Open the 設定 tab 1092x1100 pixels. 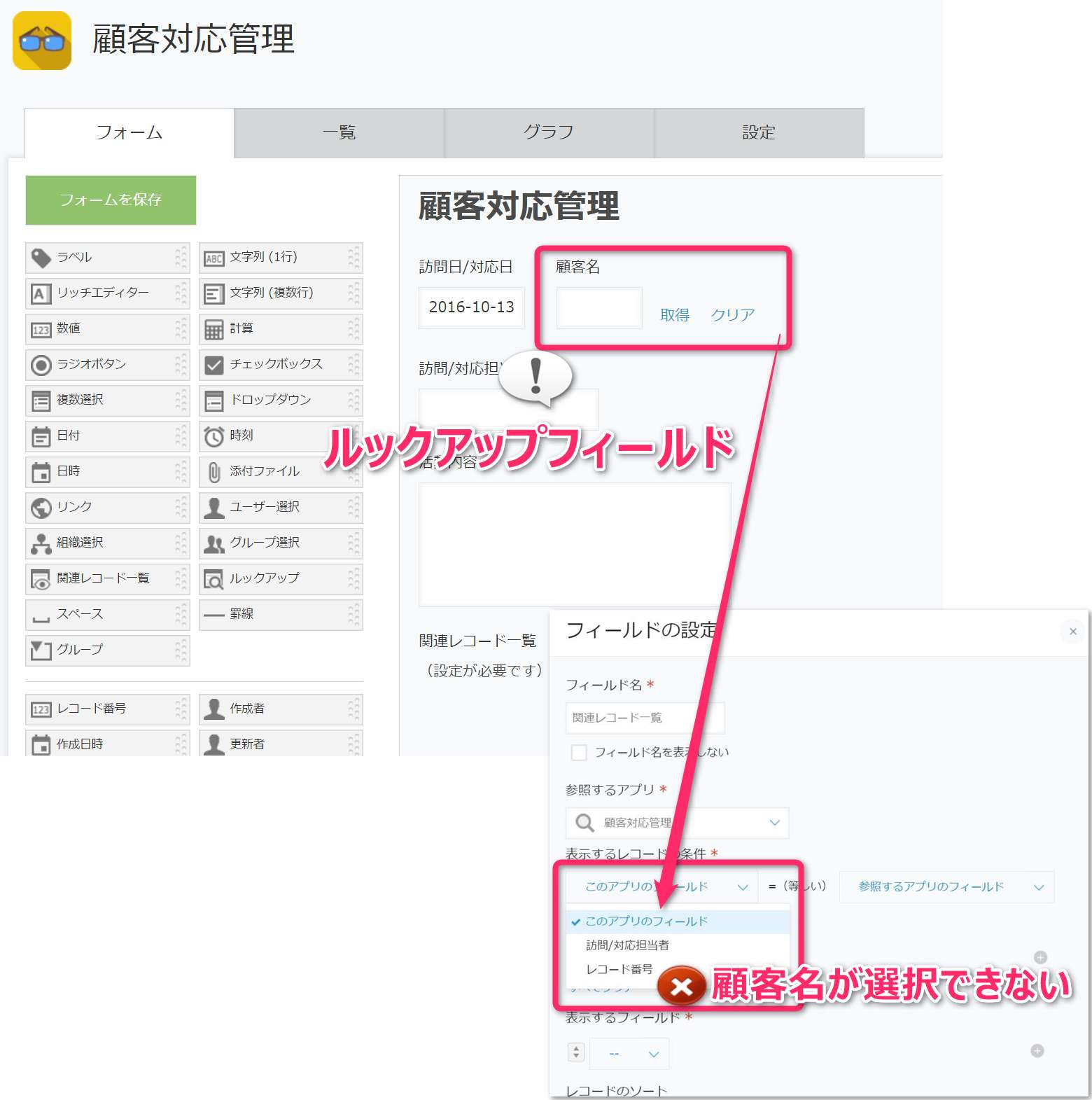(x=759, y=132)
